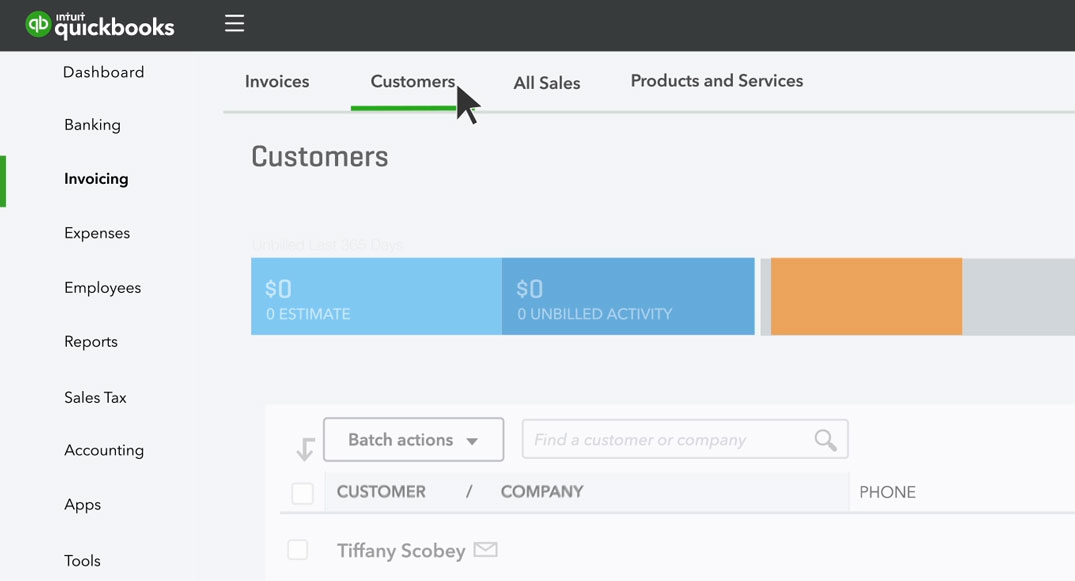Check the checkbox beside Tiffany Scobey

(297, 549)
